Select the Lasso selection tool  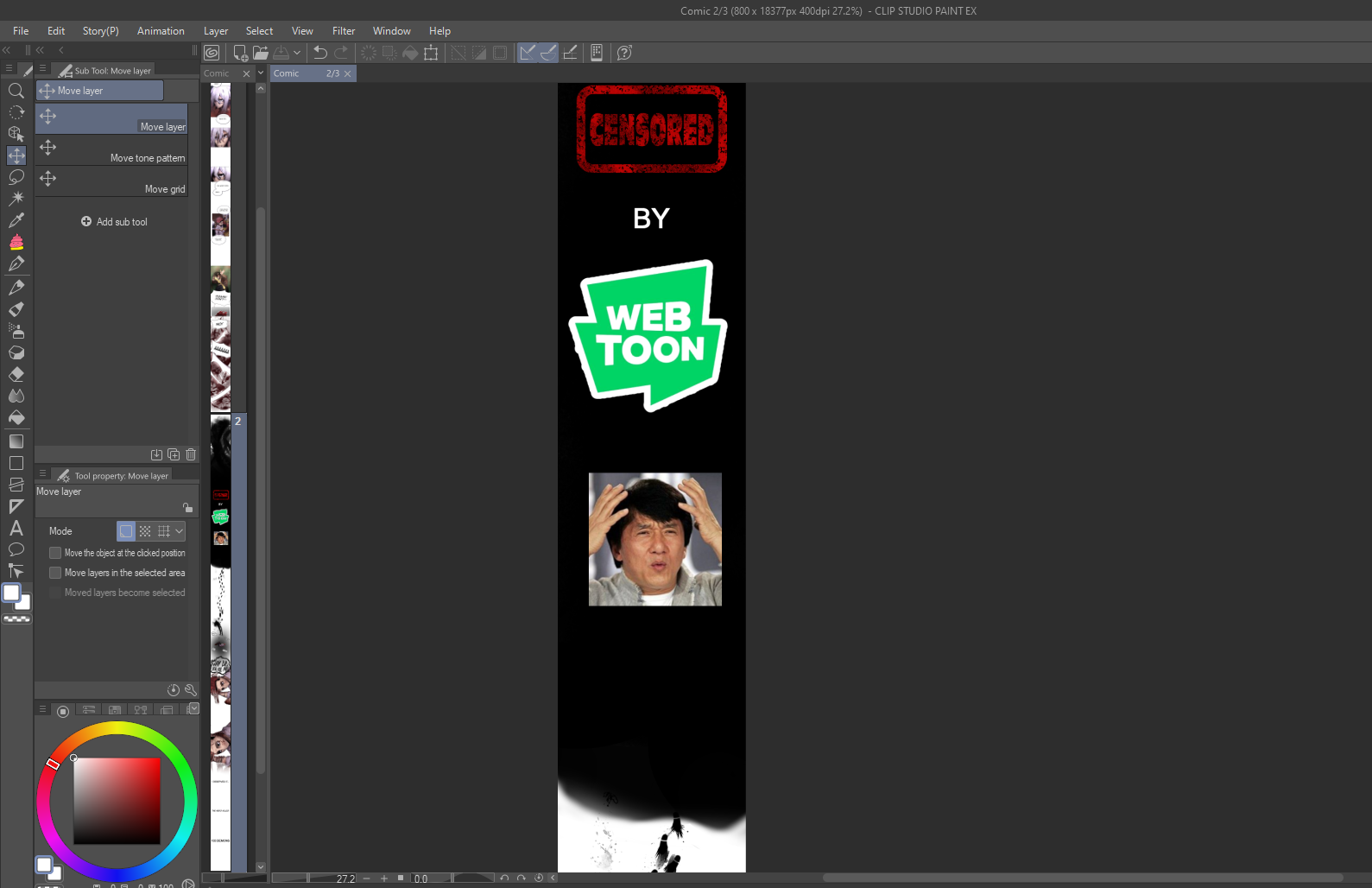16,177
